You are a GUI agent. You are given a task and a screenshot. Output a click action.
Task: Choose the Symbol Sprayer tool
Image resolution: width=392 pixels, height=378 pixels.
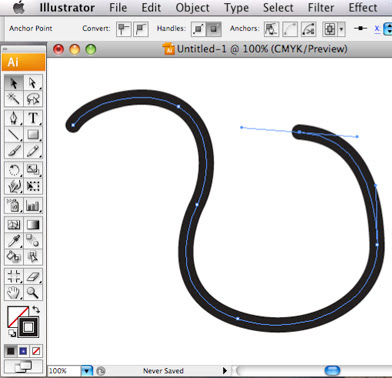14,206
